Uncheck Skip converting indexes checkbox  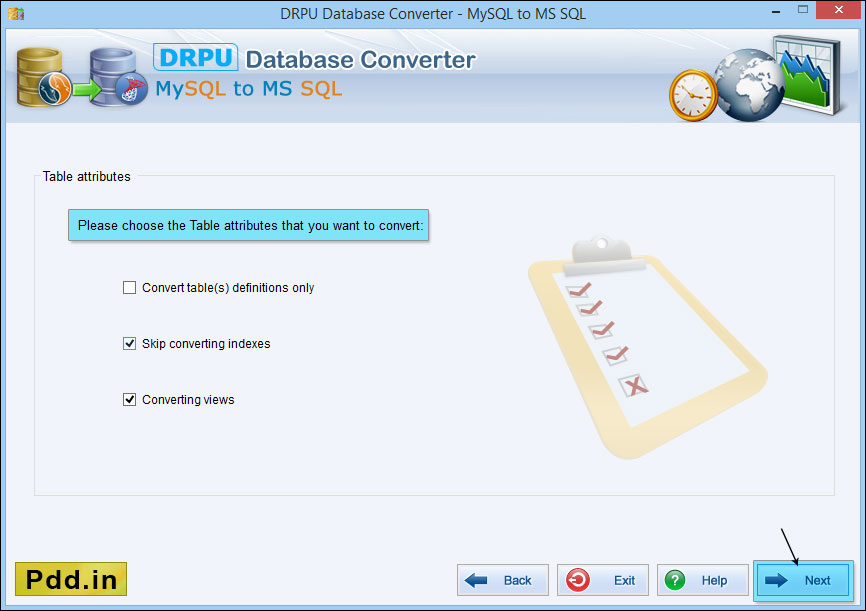[129, 344]
